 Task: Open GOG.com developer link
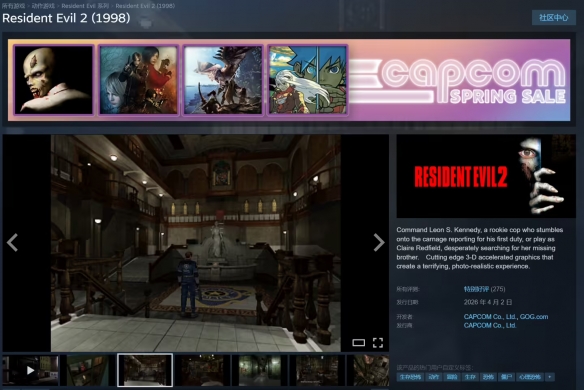click(x=534, y=317)
